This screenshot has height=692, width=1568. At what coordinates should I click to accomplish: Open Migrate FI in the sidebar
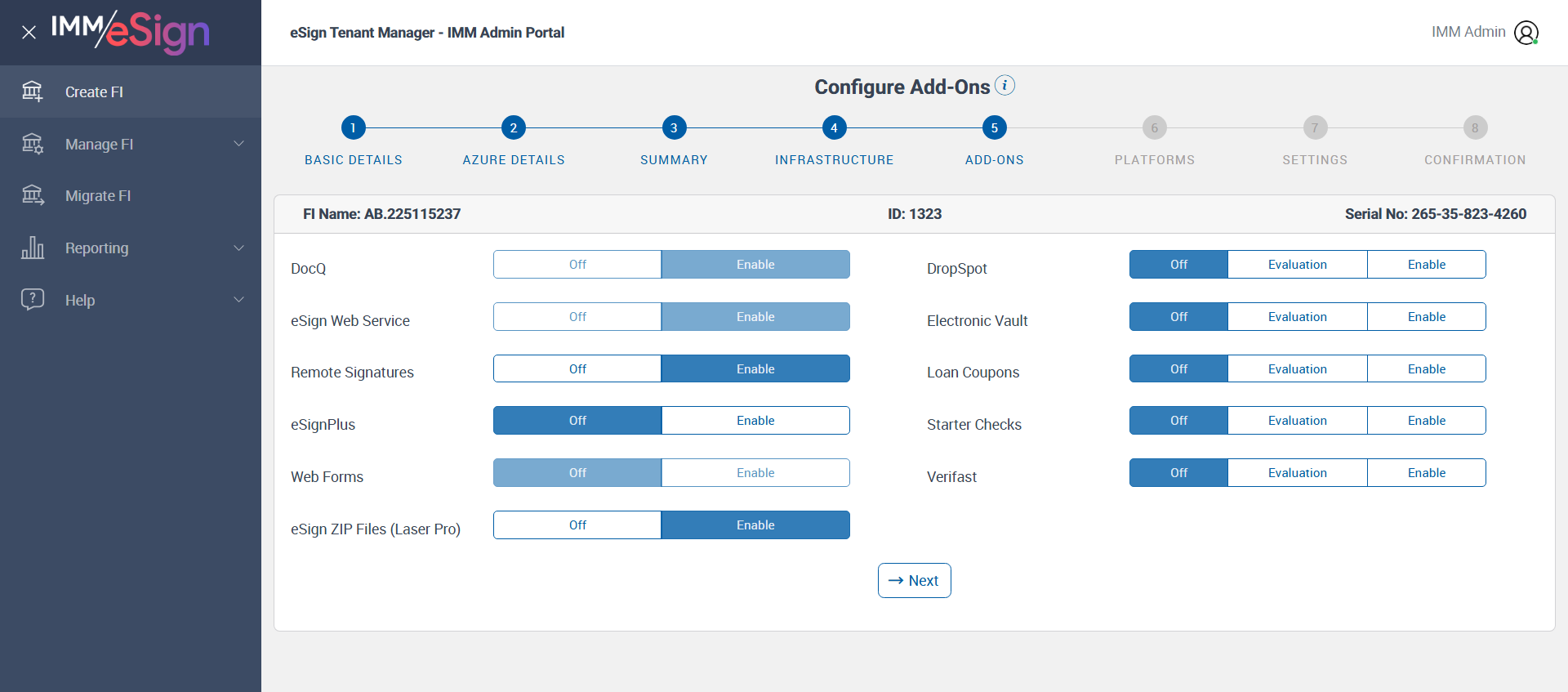coord(131,195)
